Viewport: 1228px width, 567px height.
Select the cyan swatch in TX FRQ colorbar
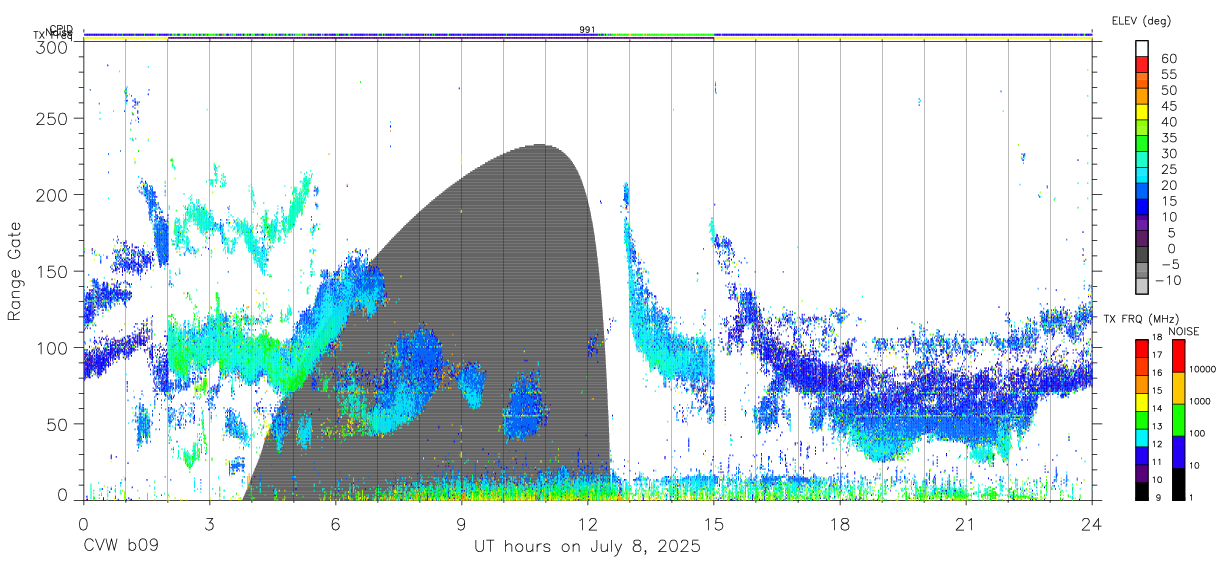coord(1142,437)
